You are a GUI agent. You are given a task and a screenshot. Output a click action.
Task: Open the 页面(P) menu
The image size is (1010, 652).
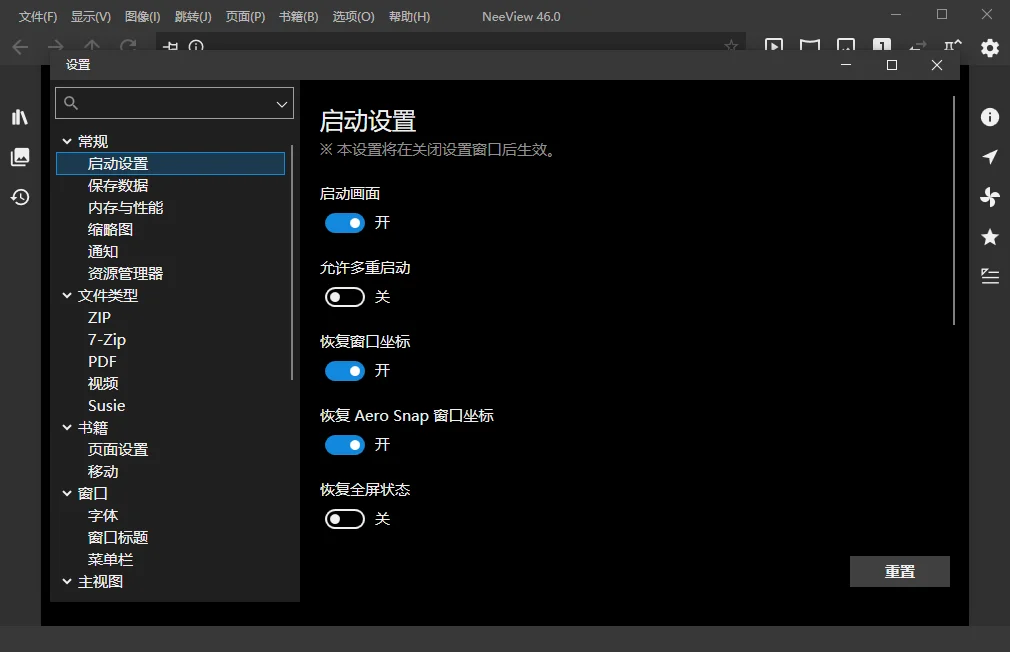tap(245, 17)
